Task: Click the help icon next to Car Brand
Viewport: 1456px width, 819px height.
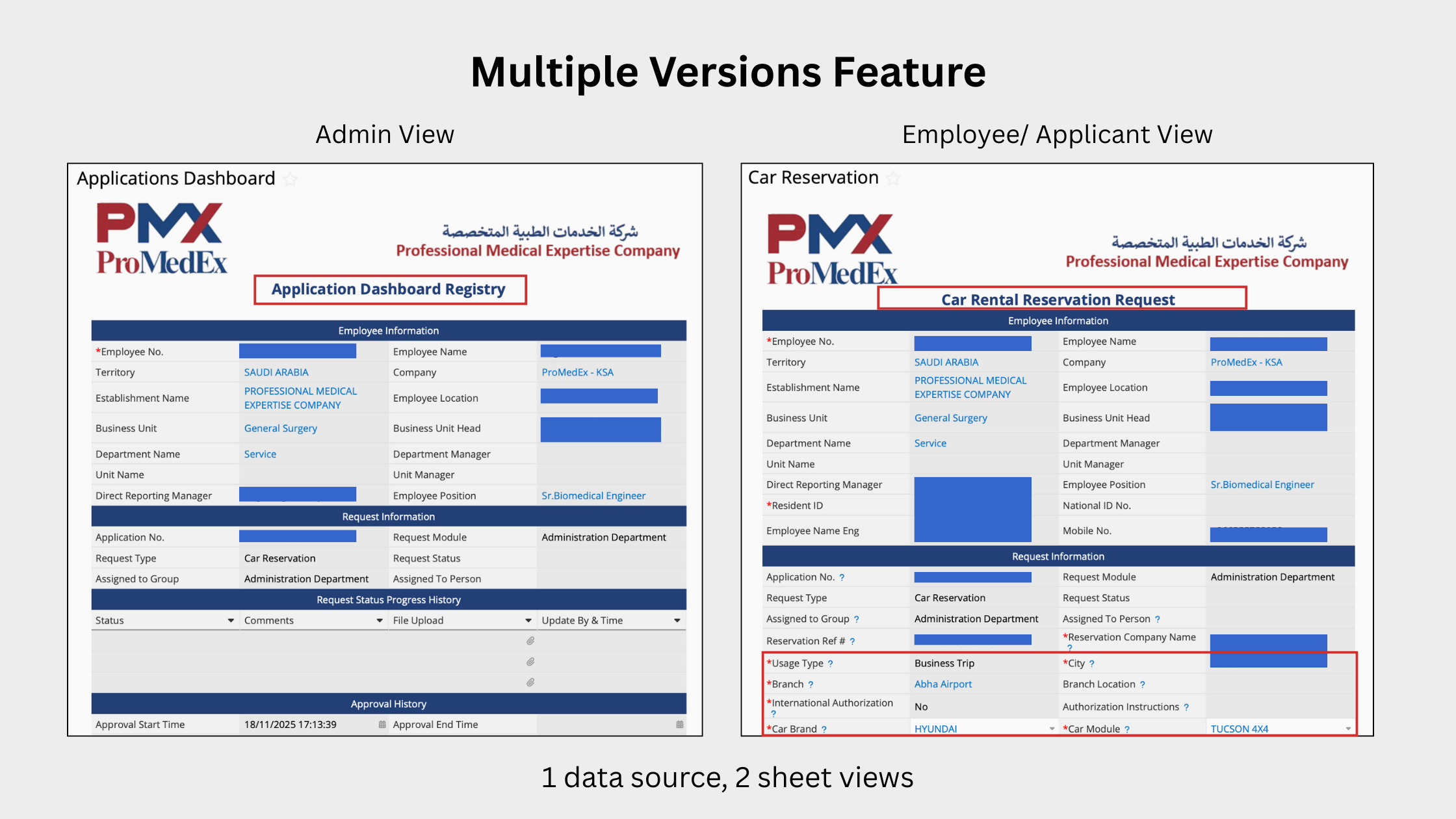Action: pyautogui.click(x=824, y=729)
